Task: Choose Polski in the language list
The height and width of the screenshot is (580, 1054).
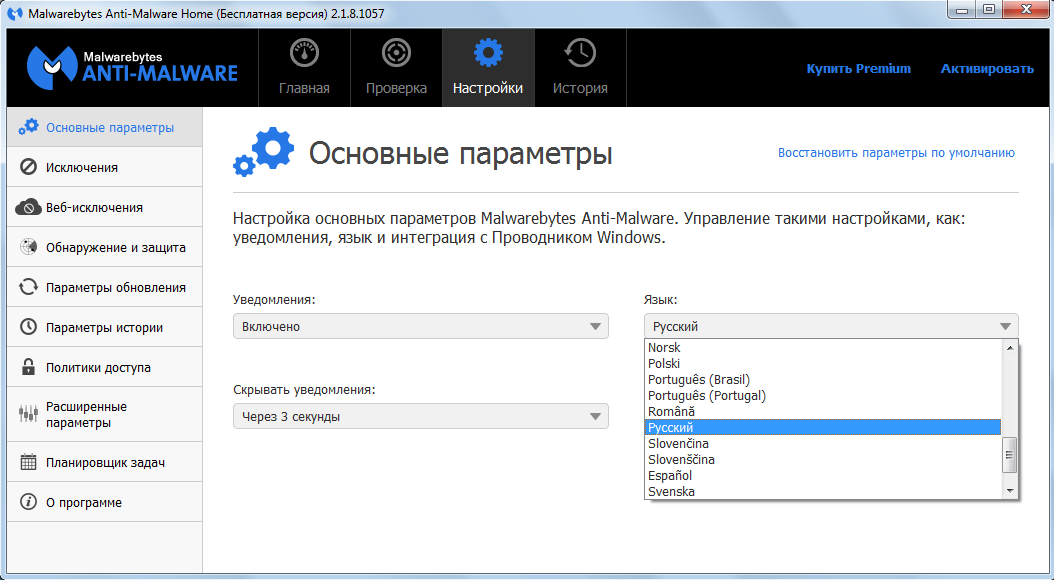Action: tap(822, 364)
